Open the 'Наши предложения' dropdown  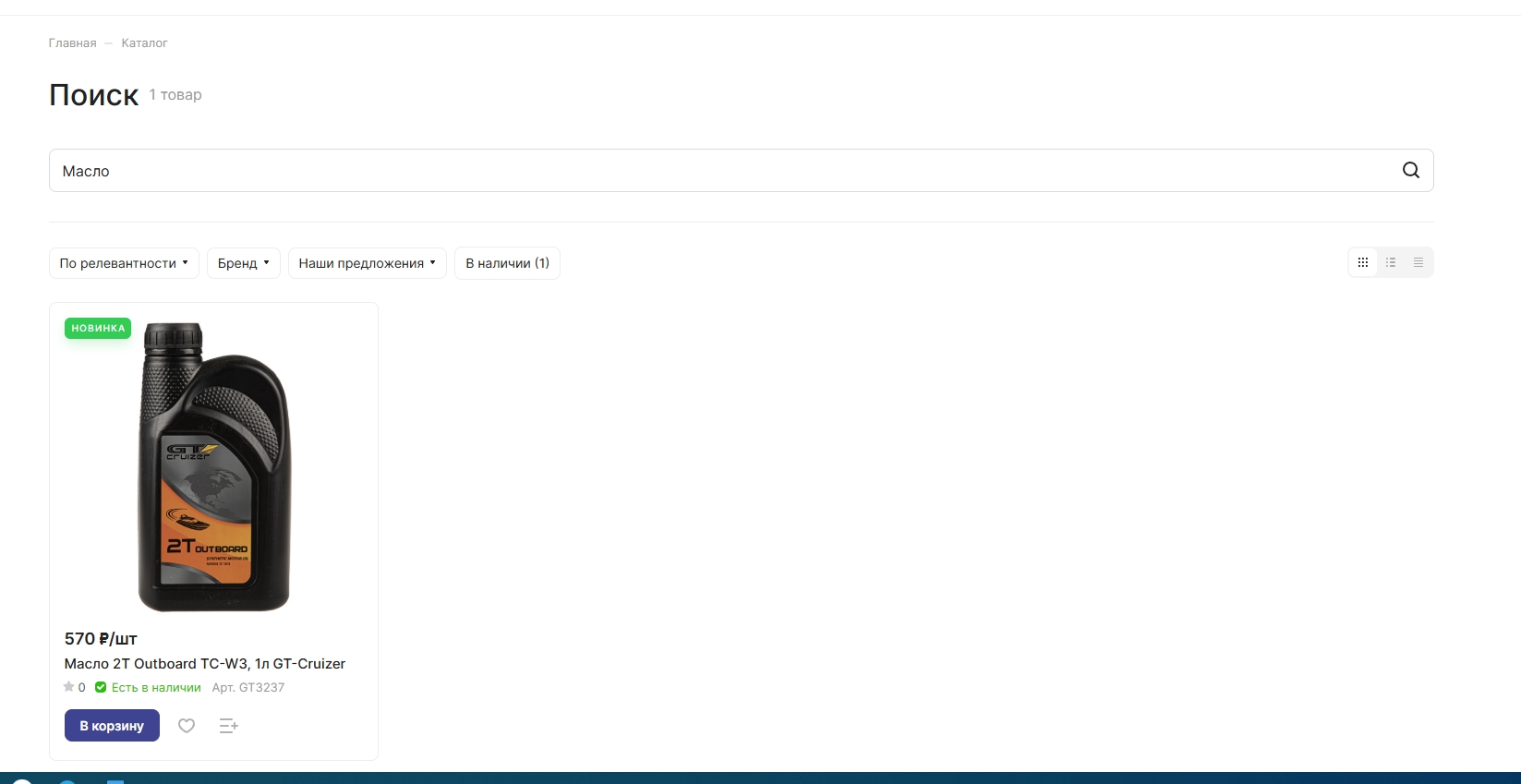367,263
